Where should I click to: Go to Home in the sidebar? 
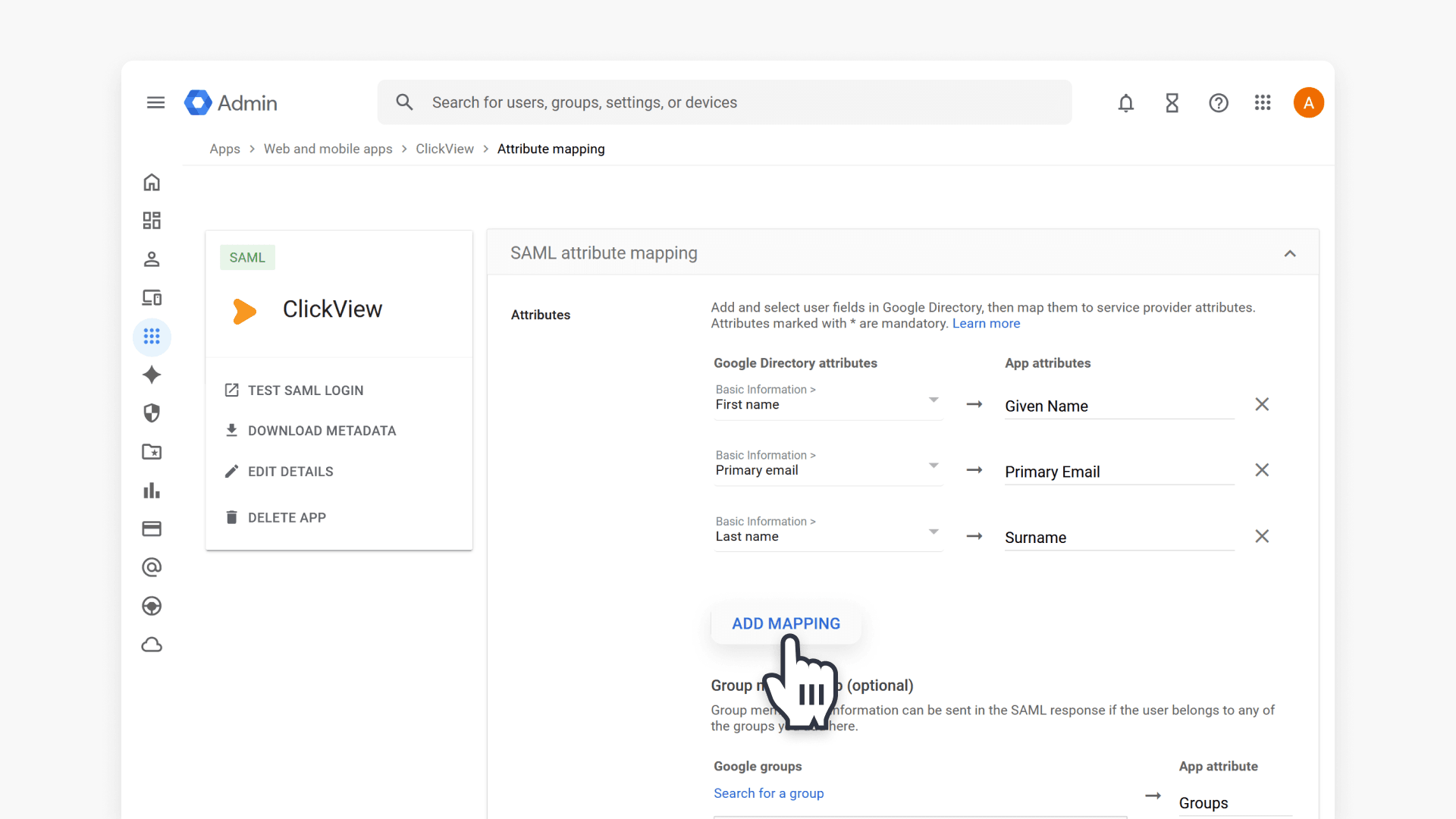tap(152, 183)
